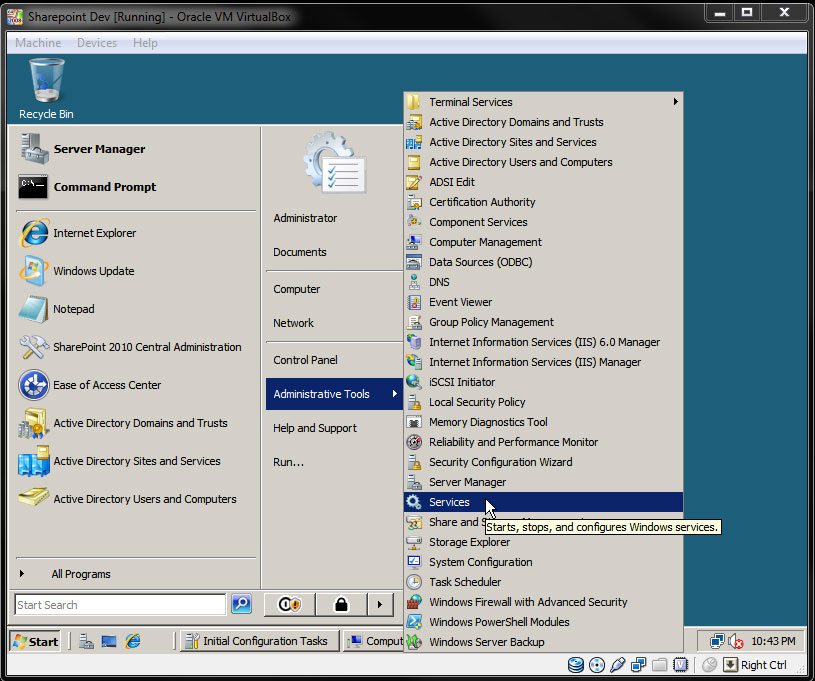
Task: Expand Terminal Services submenu
Action: point(543,102)
